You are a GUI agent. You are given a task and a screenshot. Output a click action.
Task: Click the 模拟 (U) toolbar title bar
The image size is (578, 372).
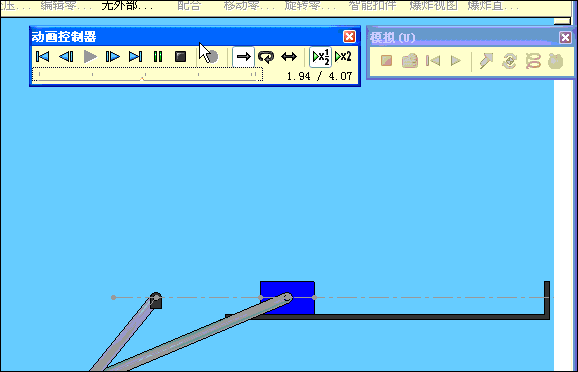click(x=463, y=37)
